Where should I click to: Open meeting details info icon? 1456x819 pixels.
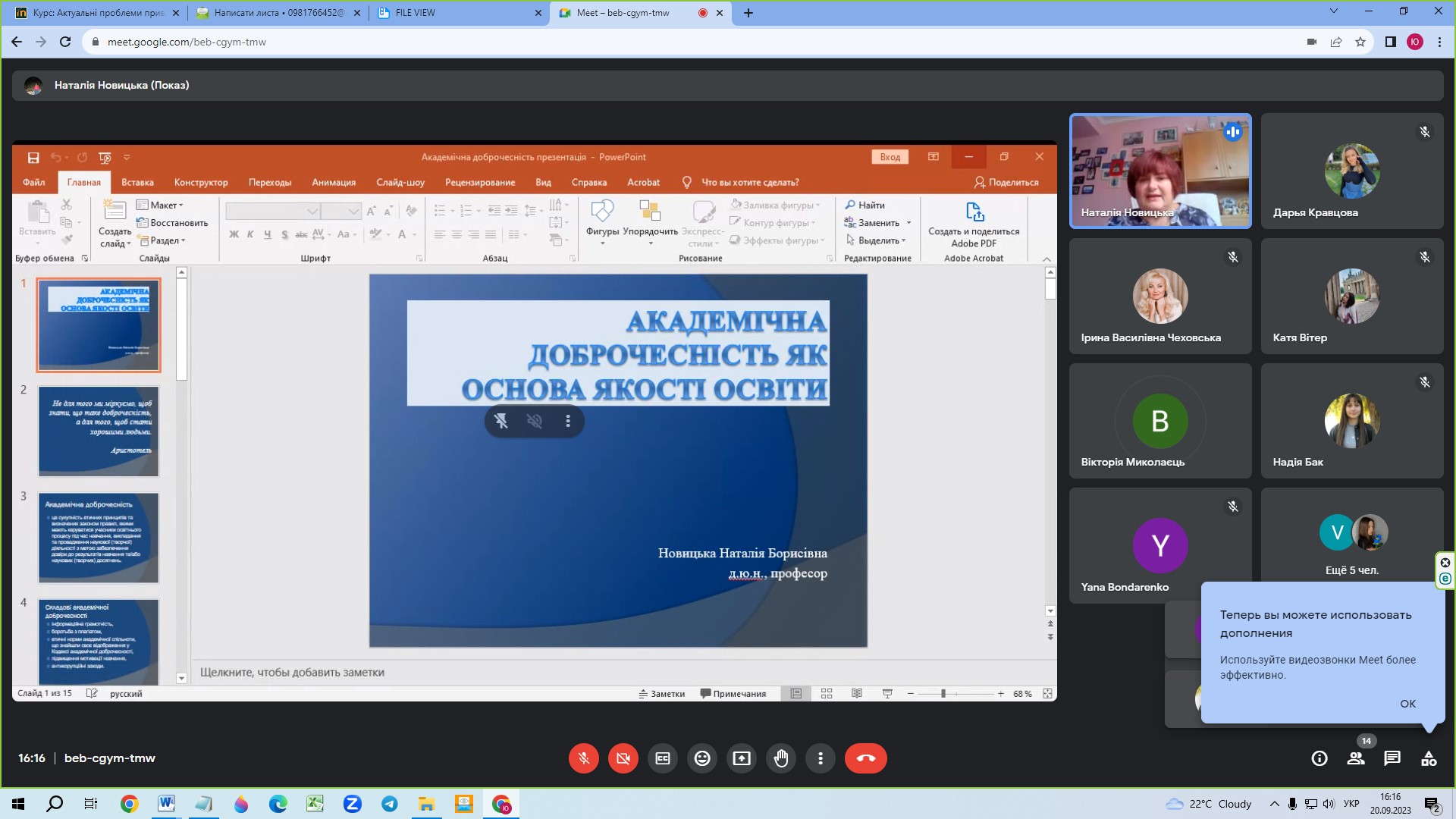pyautogui.click(x=1319, y=758)
